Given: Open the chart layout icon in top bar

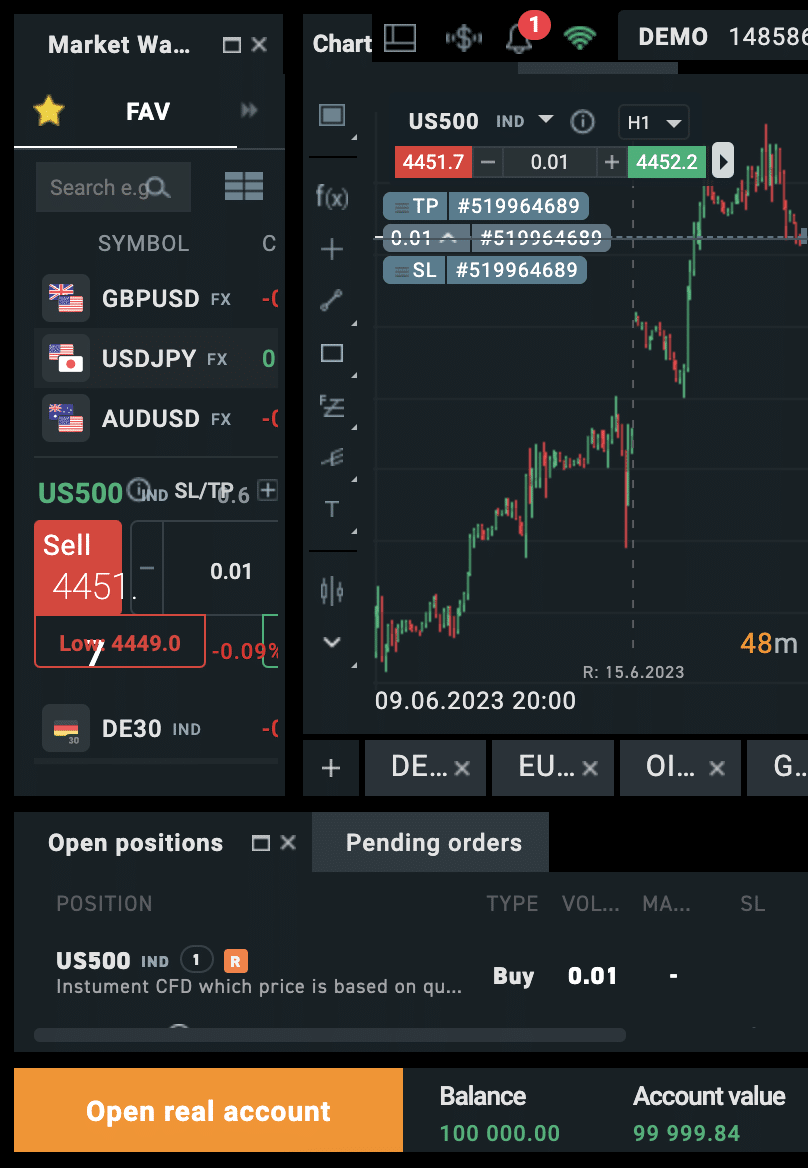Looking at the screenshot, I should (x=400, y=37).
